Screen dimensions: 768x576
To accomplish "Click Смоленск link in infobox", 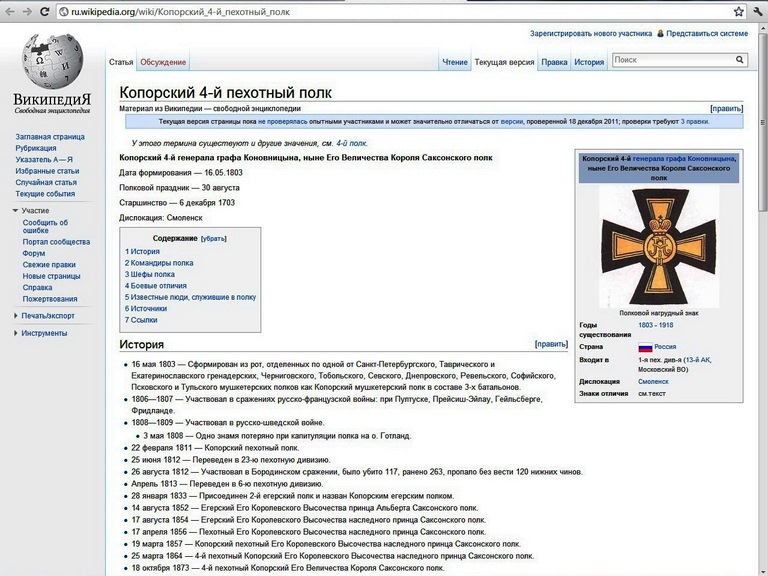I will 653,382.
